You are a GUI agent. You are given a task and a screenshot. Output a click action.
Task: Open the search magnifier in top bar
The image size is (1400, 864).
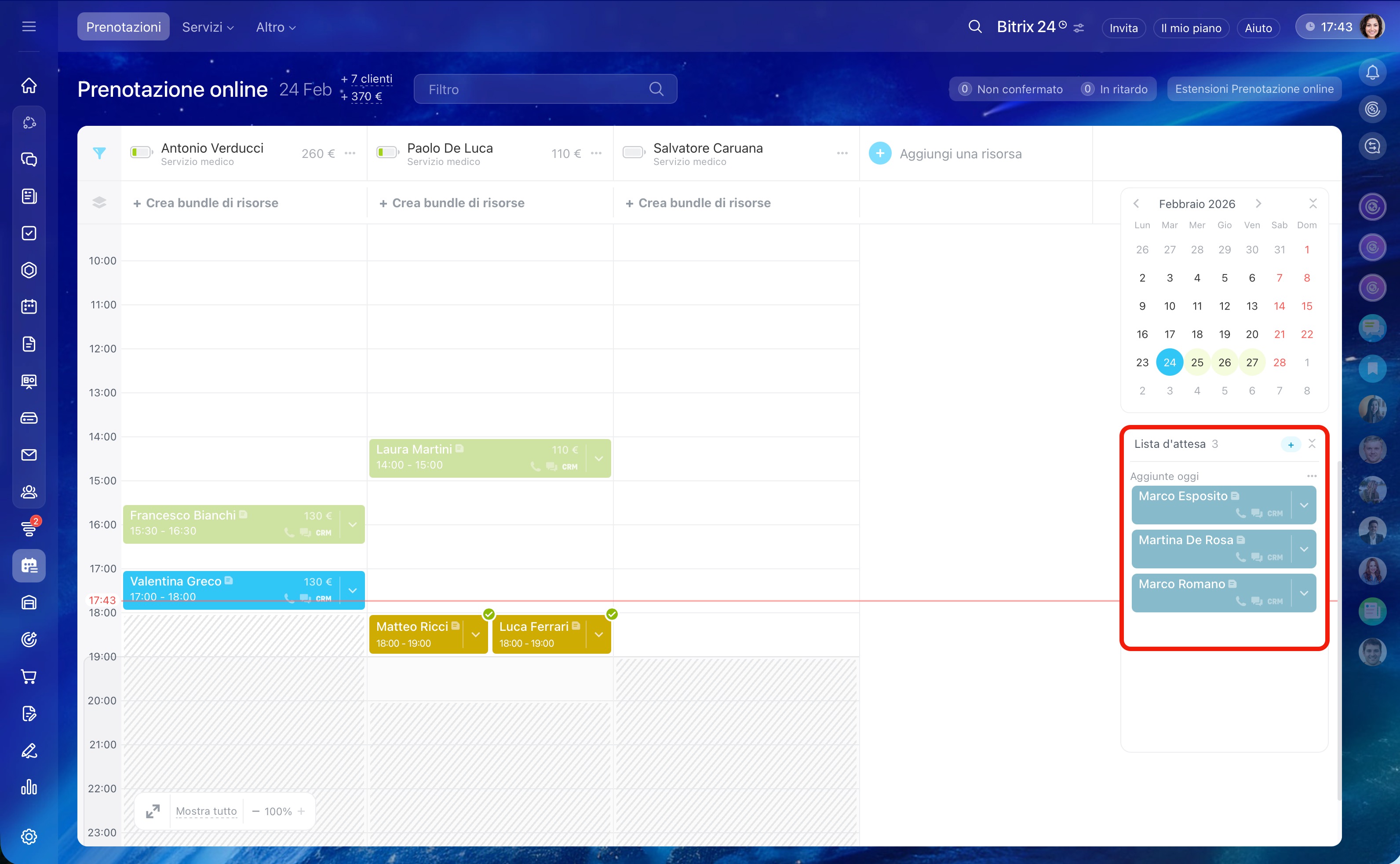[975, 27]
